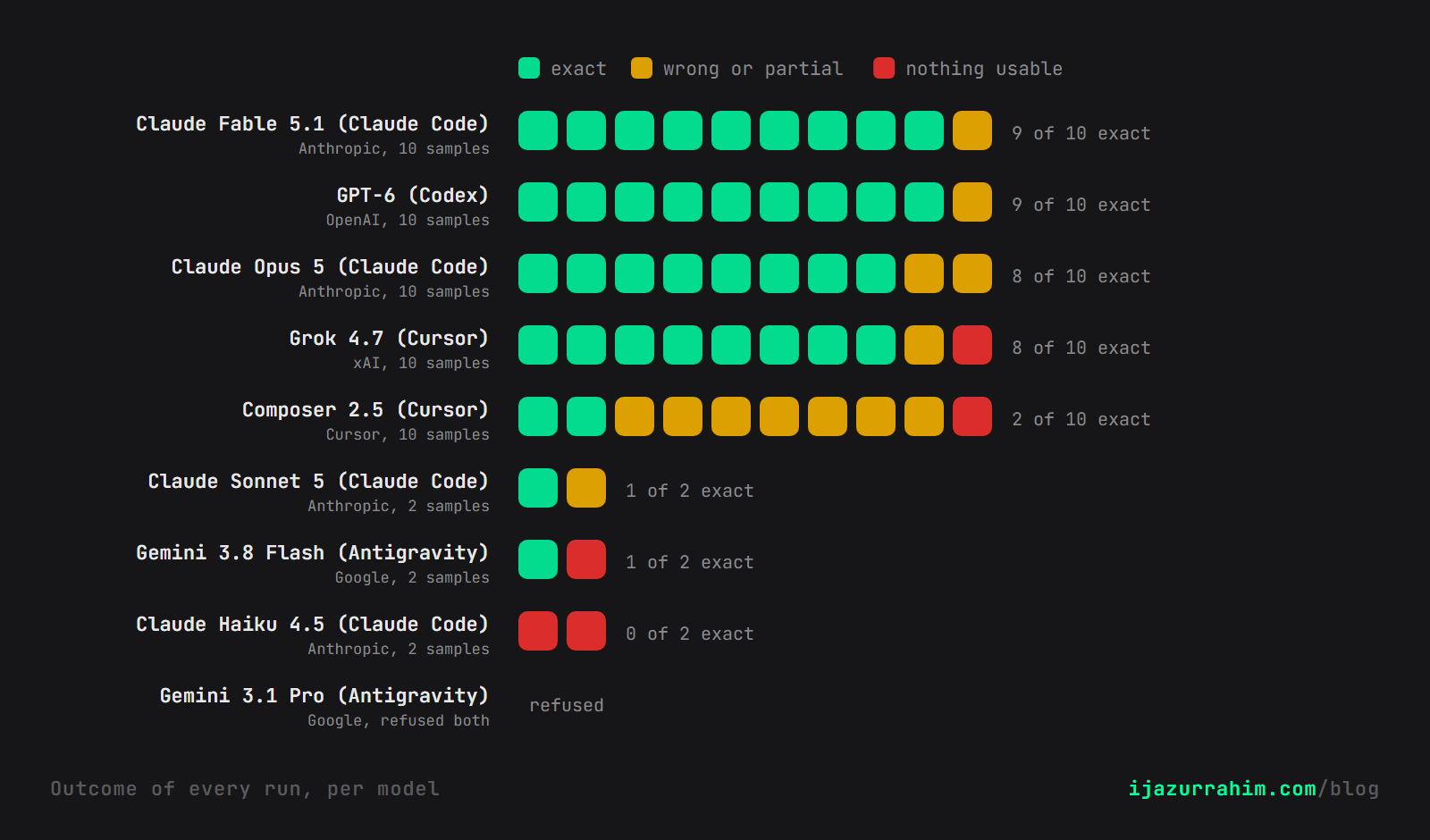Click the "xAI, 10 samples" subtitle
The width and height of the screenshot is (1430, 840).
click(421, 363)
